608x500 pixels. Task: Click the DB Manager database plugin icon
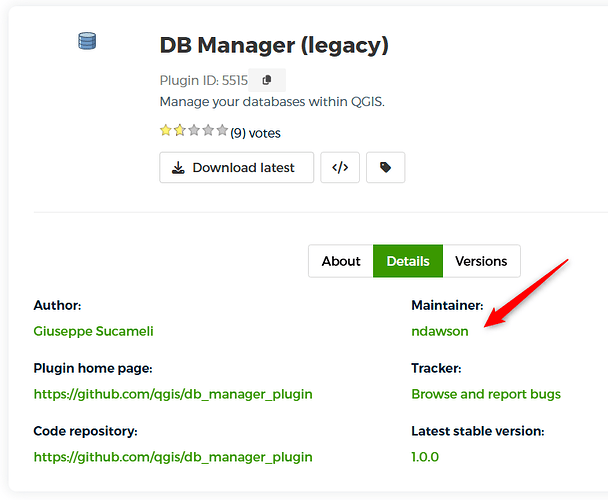point(87,41)
